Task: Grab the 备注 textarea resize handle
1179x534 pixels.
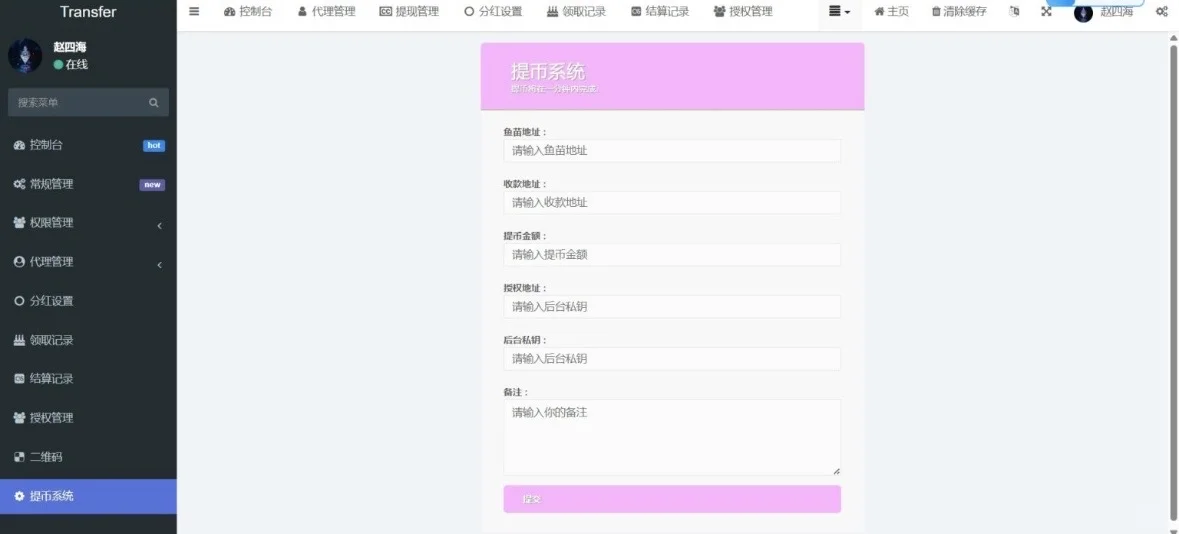Action: [x=836, y=471]
